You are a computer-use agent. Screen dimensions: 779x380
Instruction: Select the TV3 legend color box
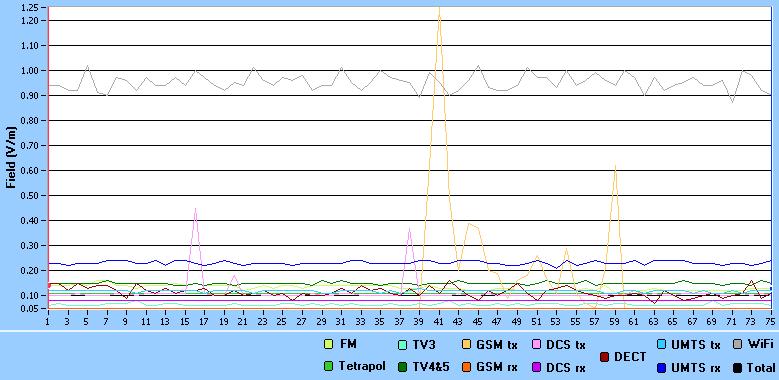coord(403,344)
